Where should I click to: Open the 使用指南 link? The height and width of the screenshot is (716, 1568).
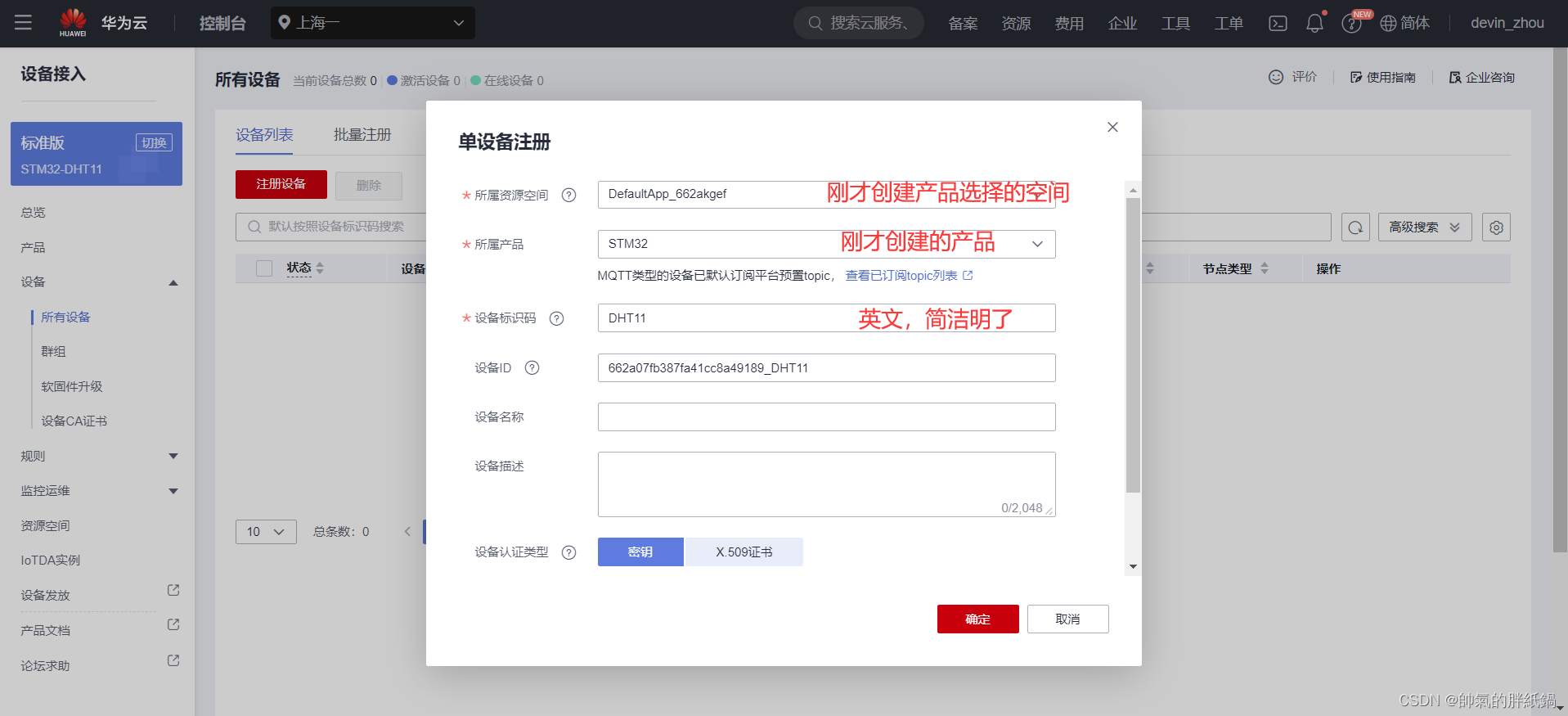[1383, 77]
